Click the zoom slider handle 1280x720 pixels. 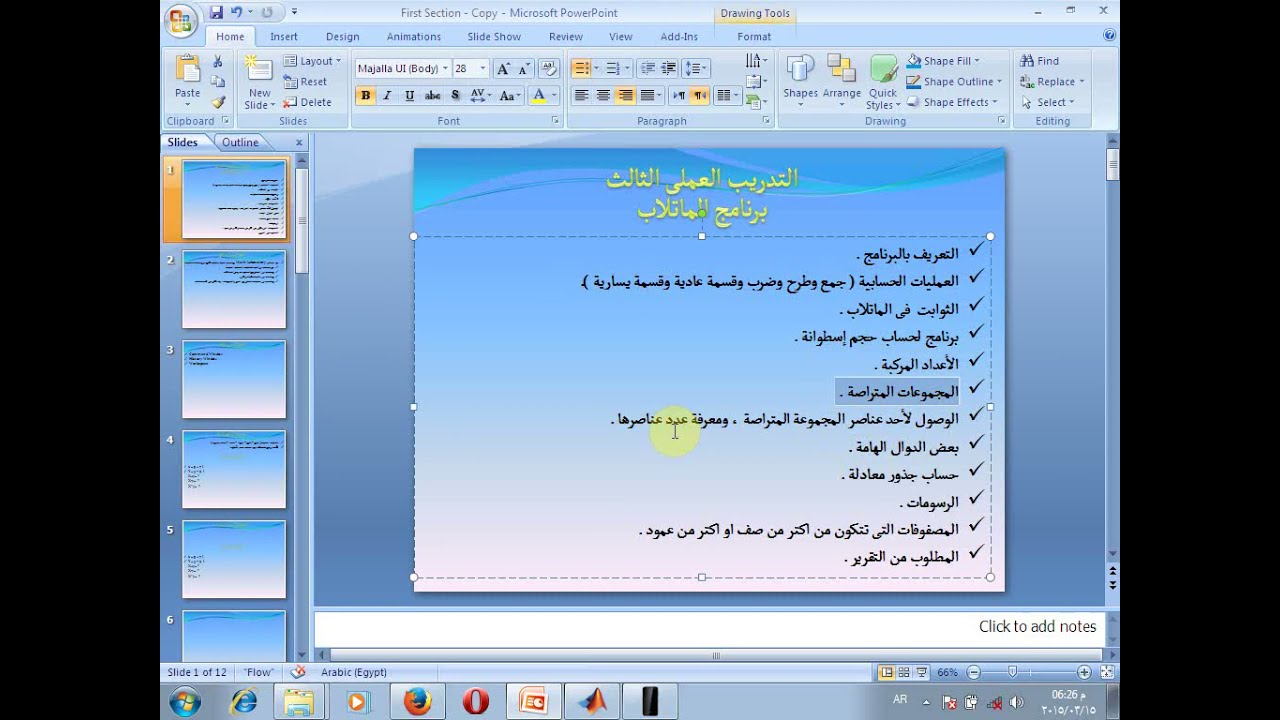[x=1013, y=673]
